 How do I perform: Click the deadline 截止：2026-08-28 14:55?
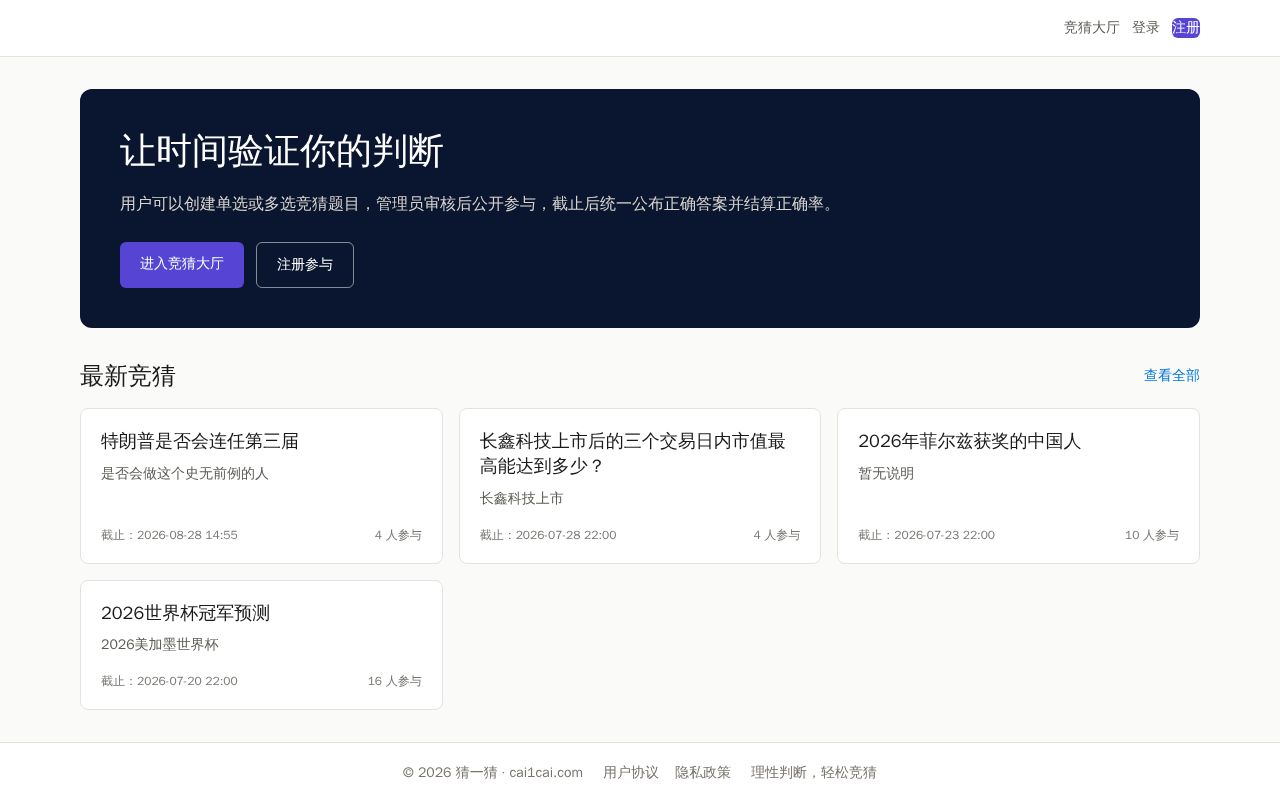tap(169, 535)
